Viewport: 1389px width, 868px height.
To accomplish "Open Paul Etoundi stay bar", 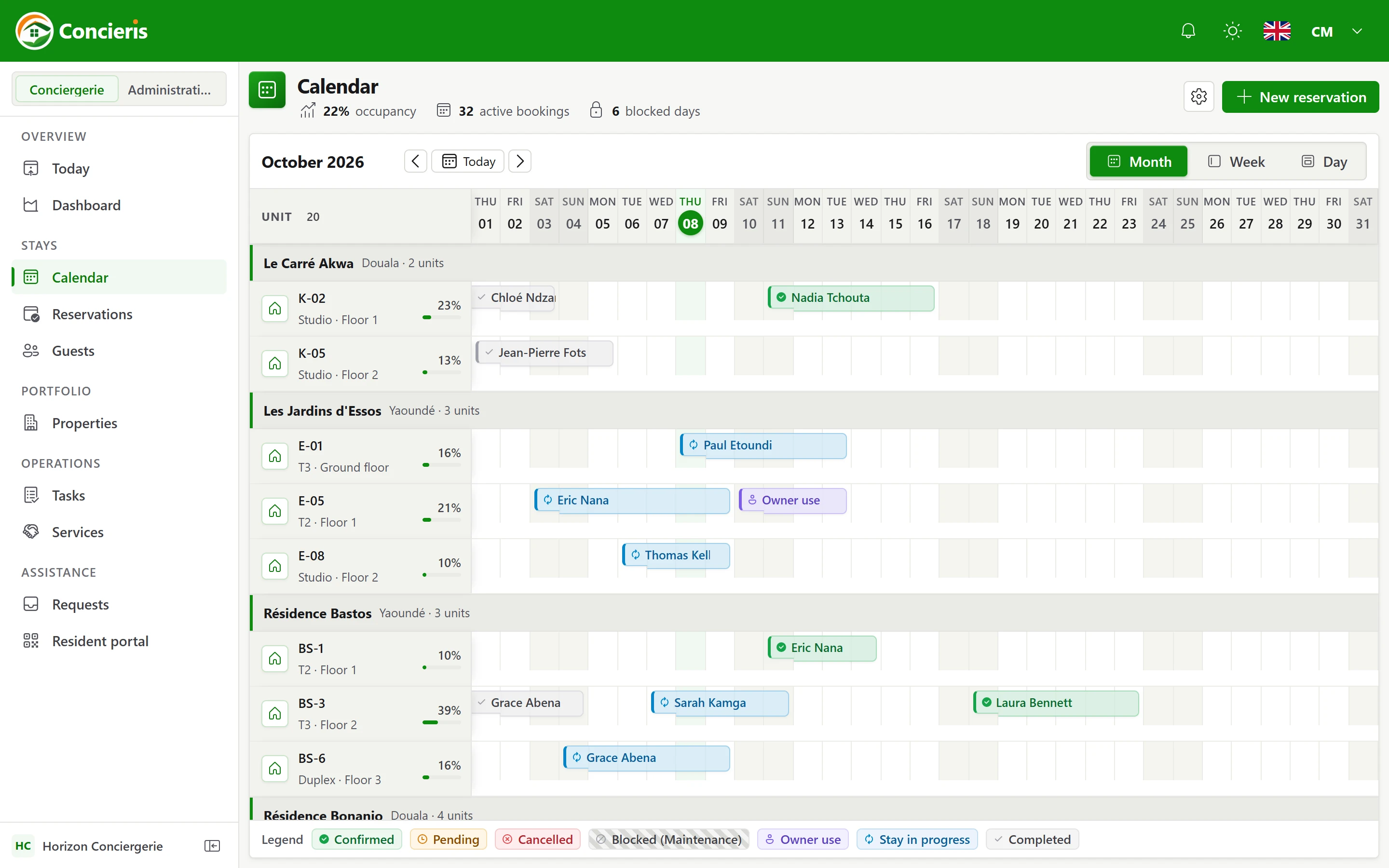I will tap(763, 446).
